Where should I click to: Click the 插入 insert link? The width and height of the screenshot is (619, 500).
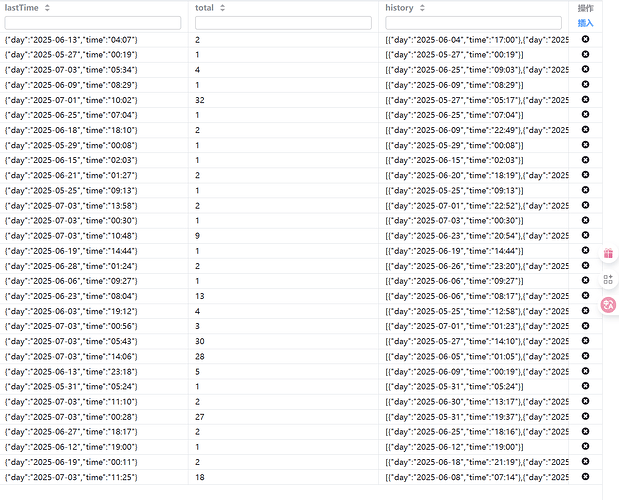(x=585, y=23)
